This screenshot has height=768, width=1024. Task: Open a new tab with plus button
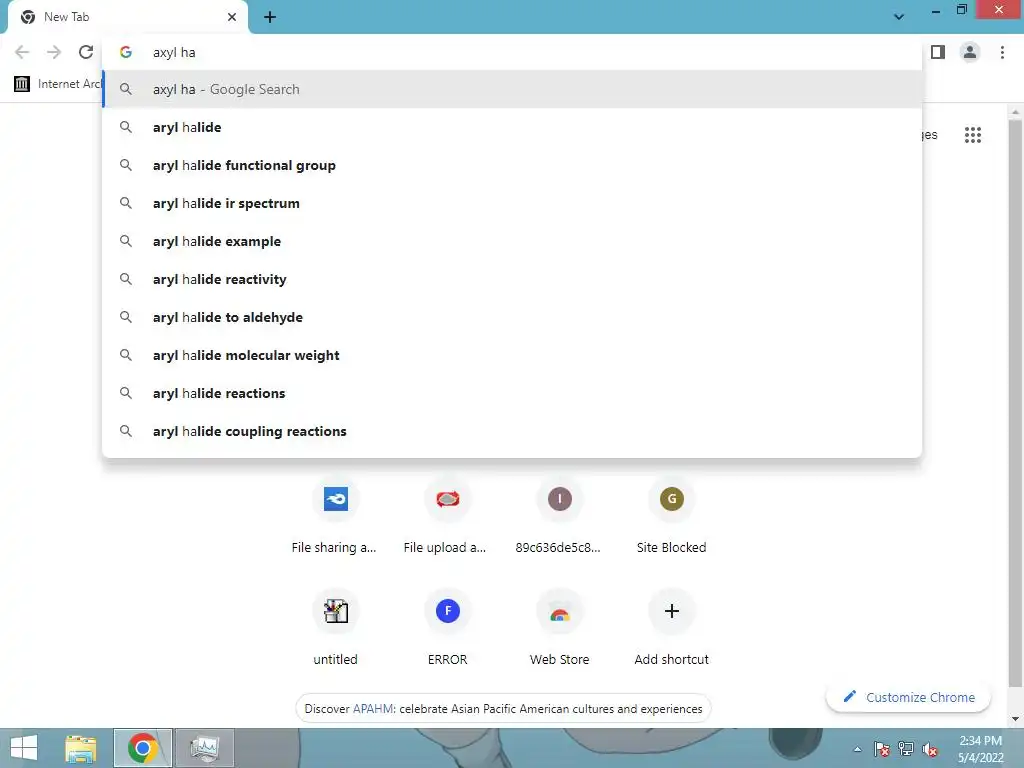coord(270,17)
